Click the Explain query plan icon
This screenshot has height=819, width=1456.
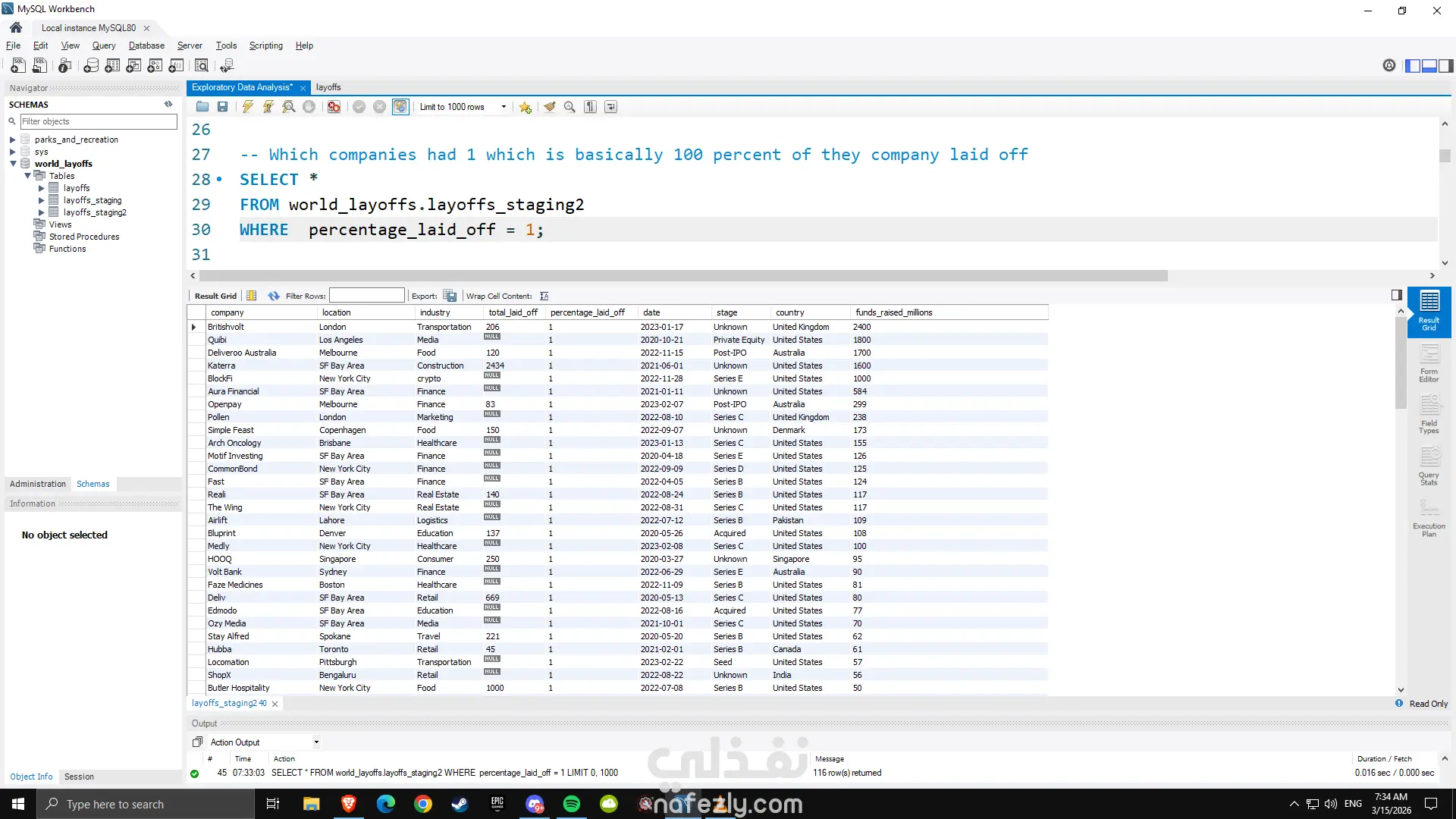pos(289,107)
